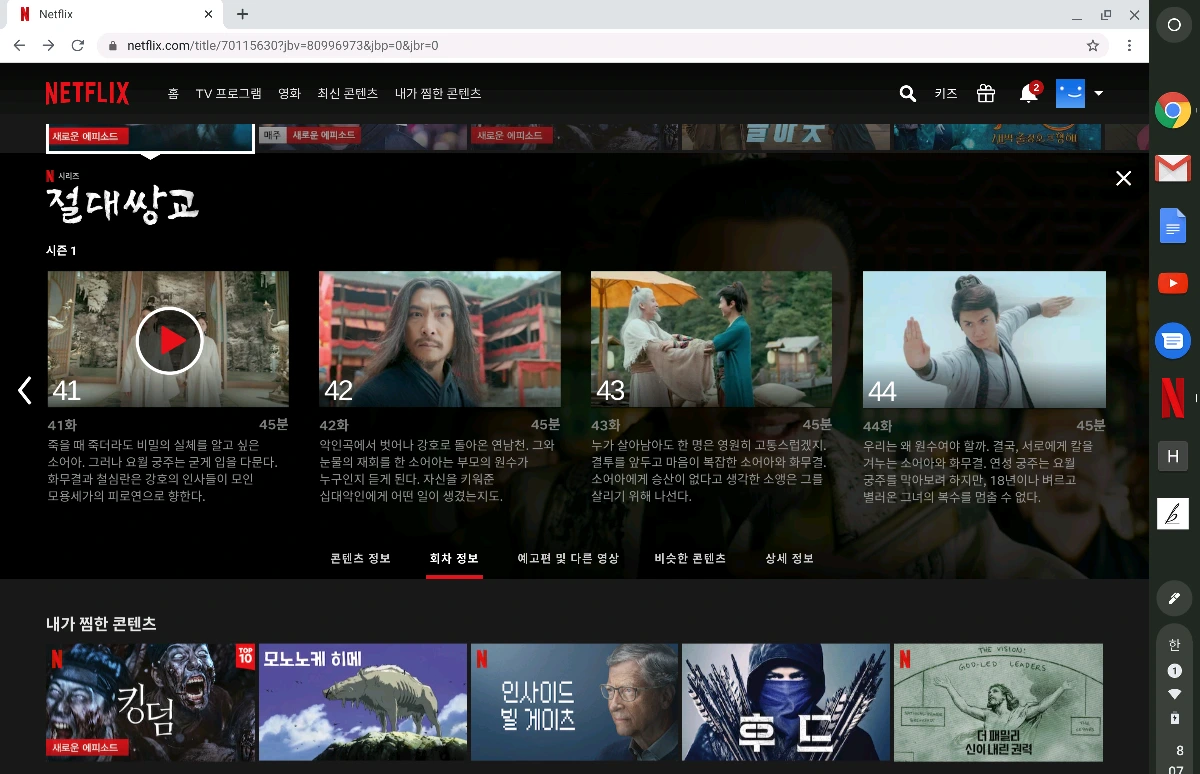Go back in Chrome browser
Image resolution: width=1200 pixels, height=774 pixels.
coord(20,45)
